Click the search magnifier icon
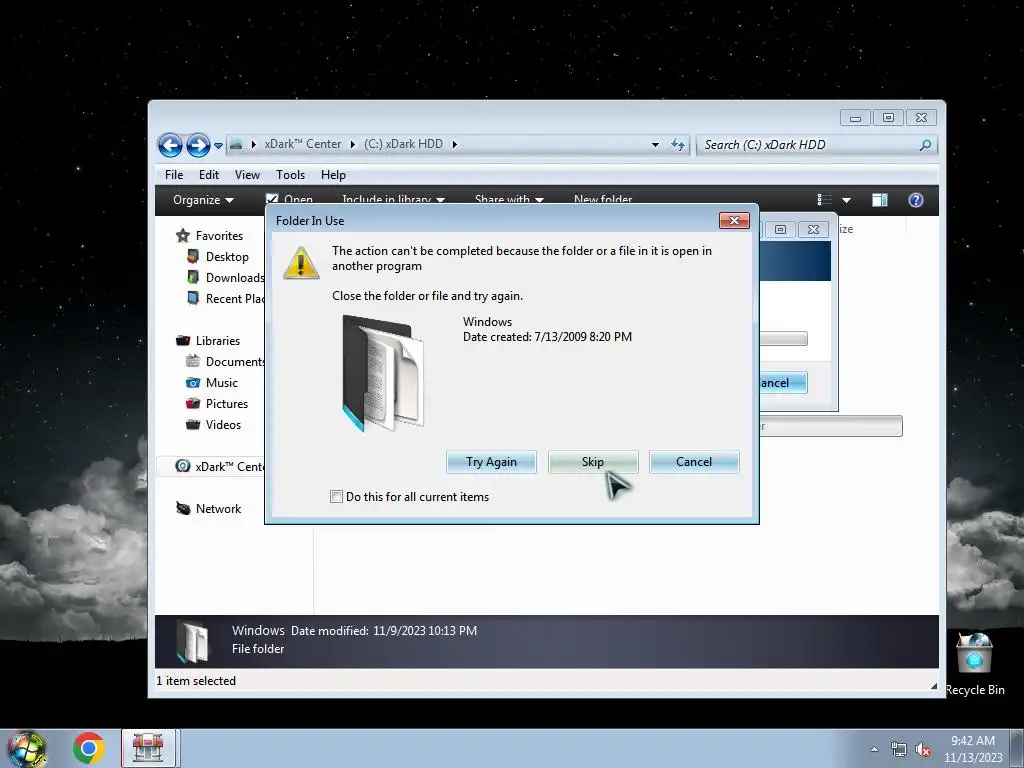 coord(925,145)
